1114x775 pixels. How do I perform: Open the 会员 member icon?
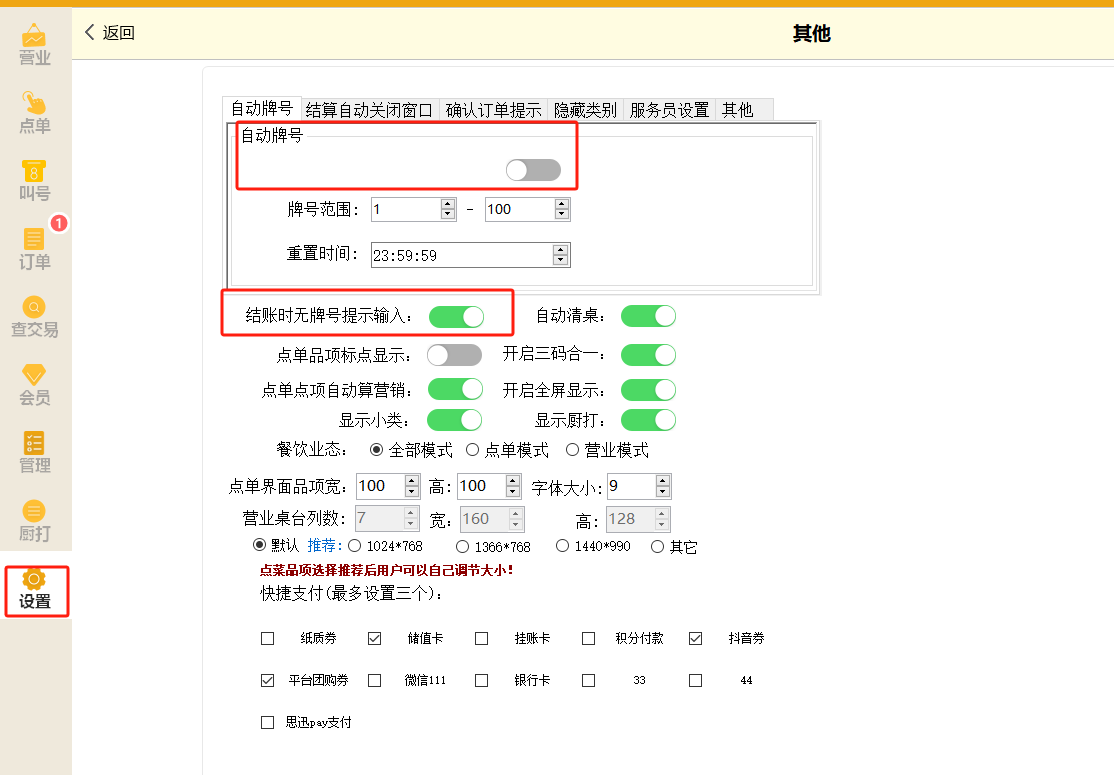35,384
